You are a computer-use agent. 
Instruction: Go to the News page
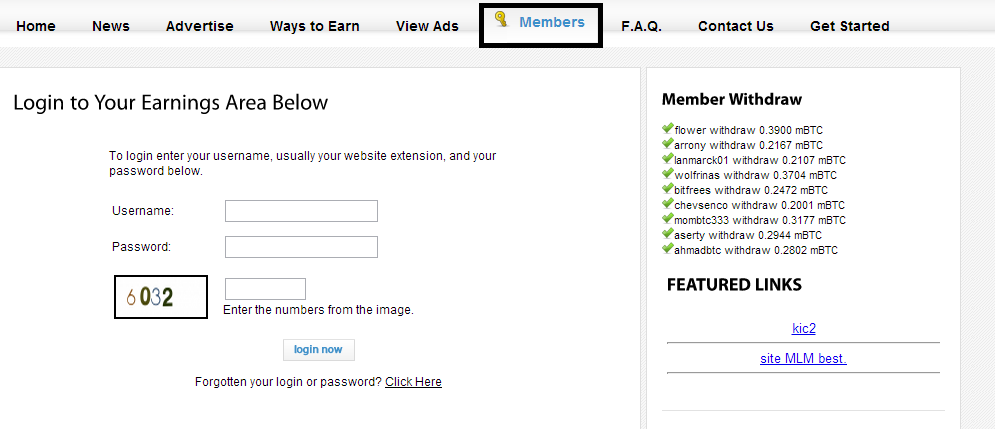110,26
